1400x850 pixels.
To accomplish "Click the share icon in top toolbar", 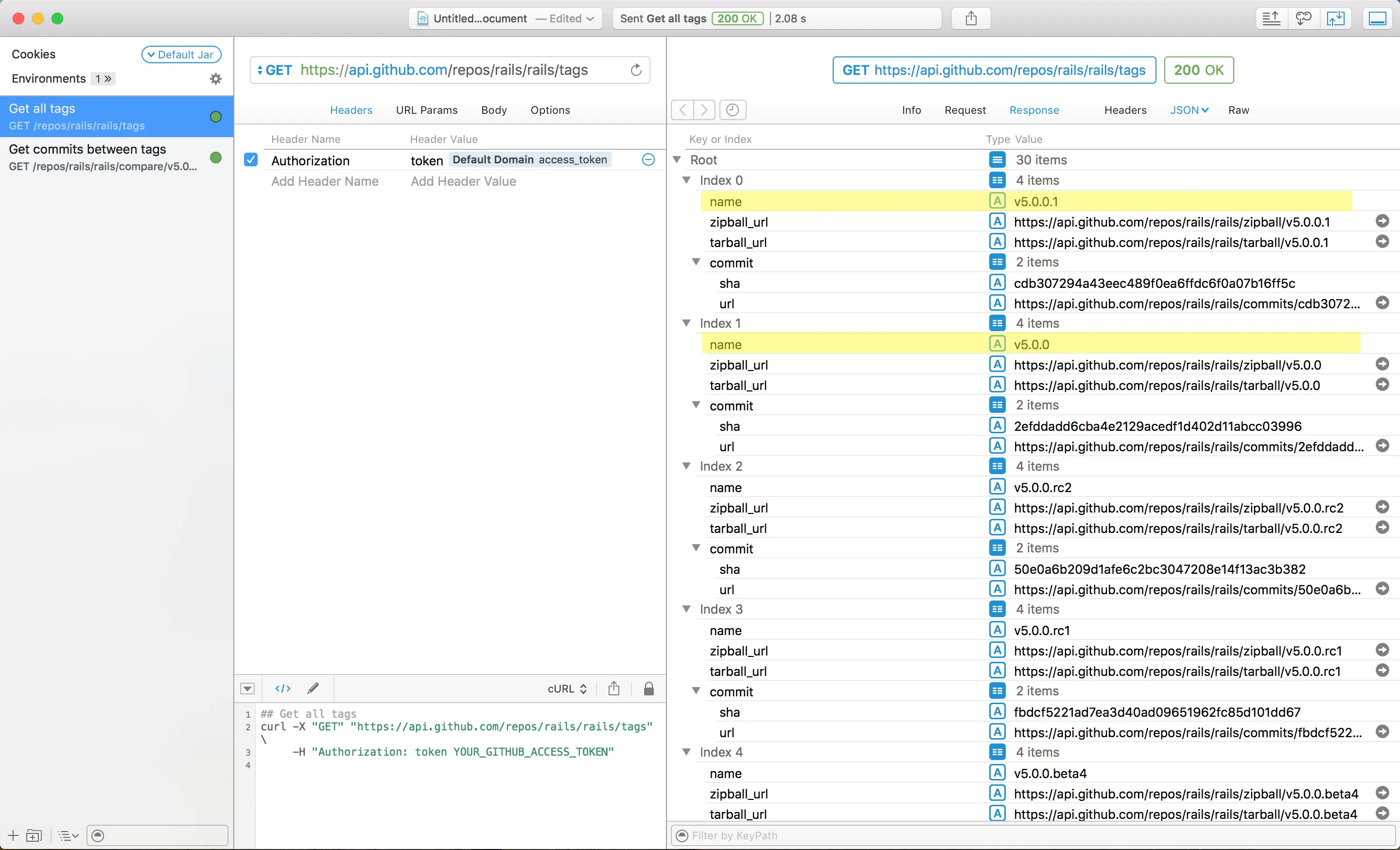I will click(x=971, y=19).
